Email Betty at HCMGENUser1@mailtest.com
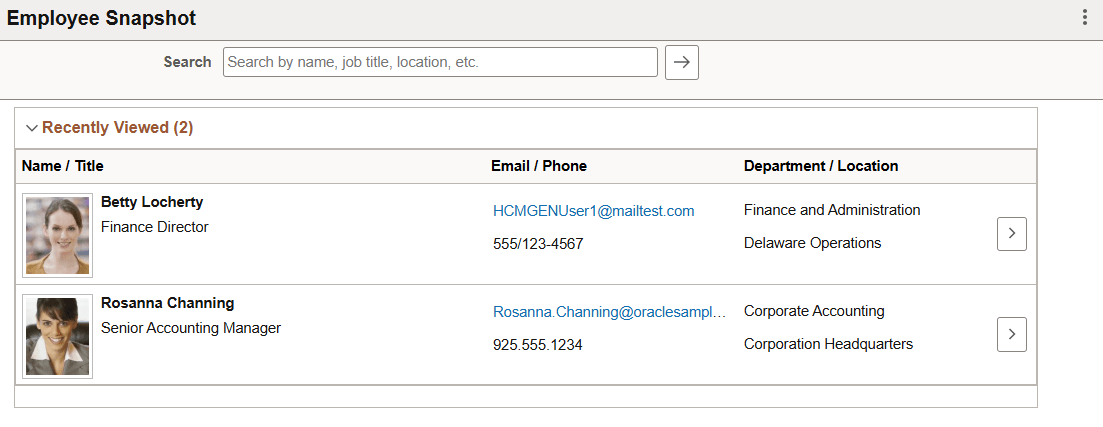Viewport: 1103px width, 427px height. tap(593, 211)
